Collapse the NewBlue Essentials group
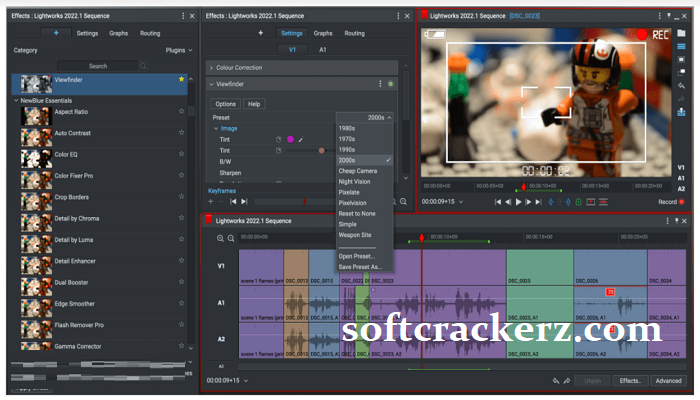The width and height of the screenshot is (700, 400). [17, 101]
